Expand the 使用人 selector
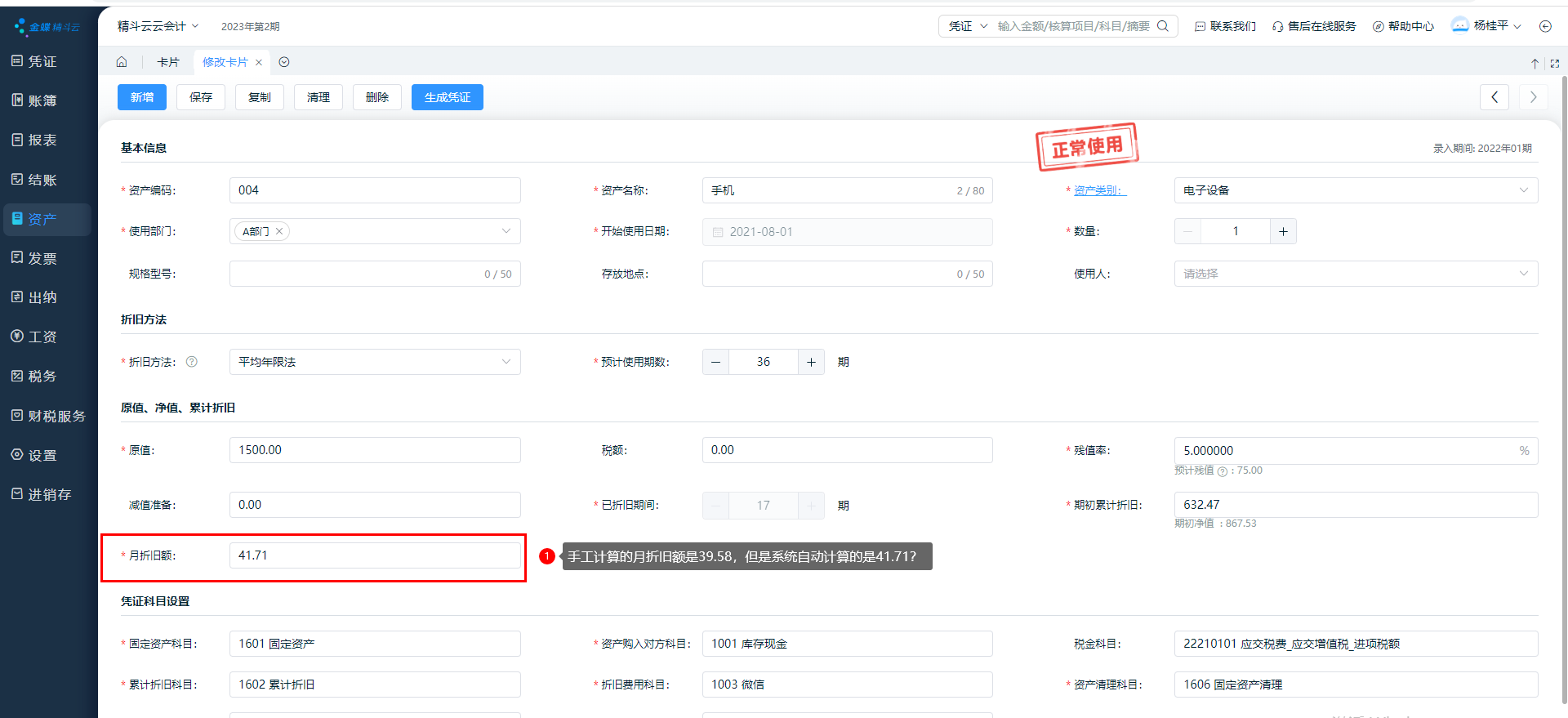 pyautogui.click(x=1523, y=274)
